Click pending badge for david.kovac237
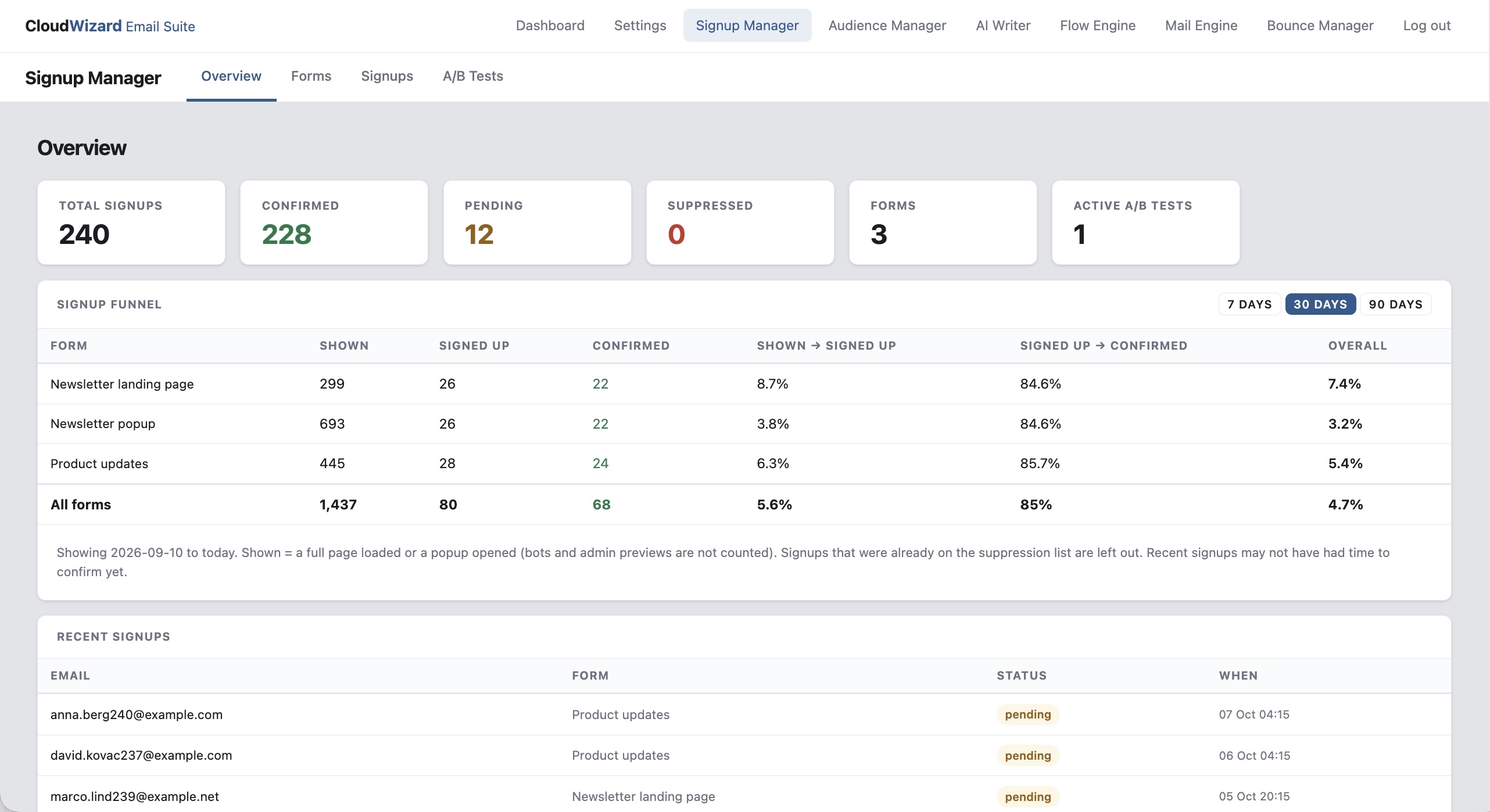The width and height of the screenshot is (1490, 812). tap(1027, 756)
